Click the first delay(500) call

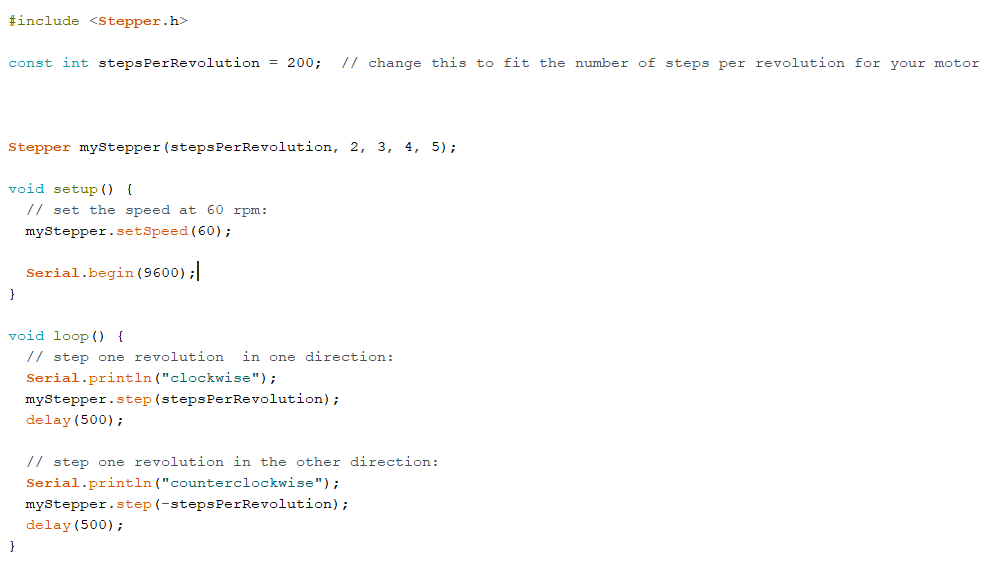[x=75, y=420]
